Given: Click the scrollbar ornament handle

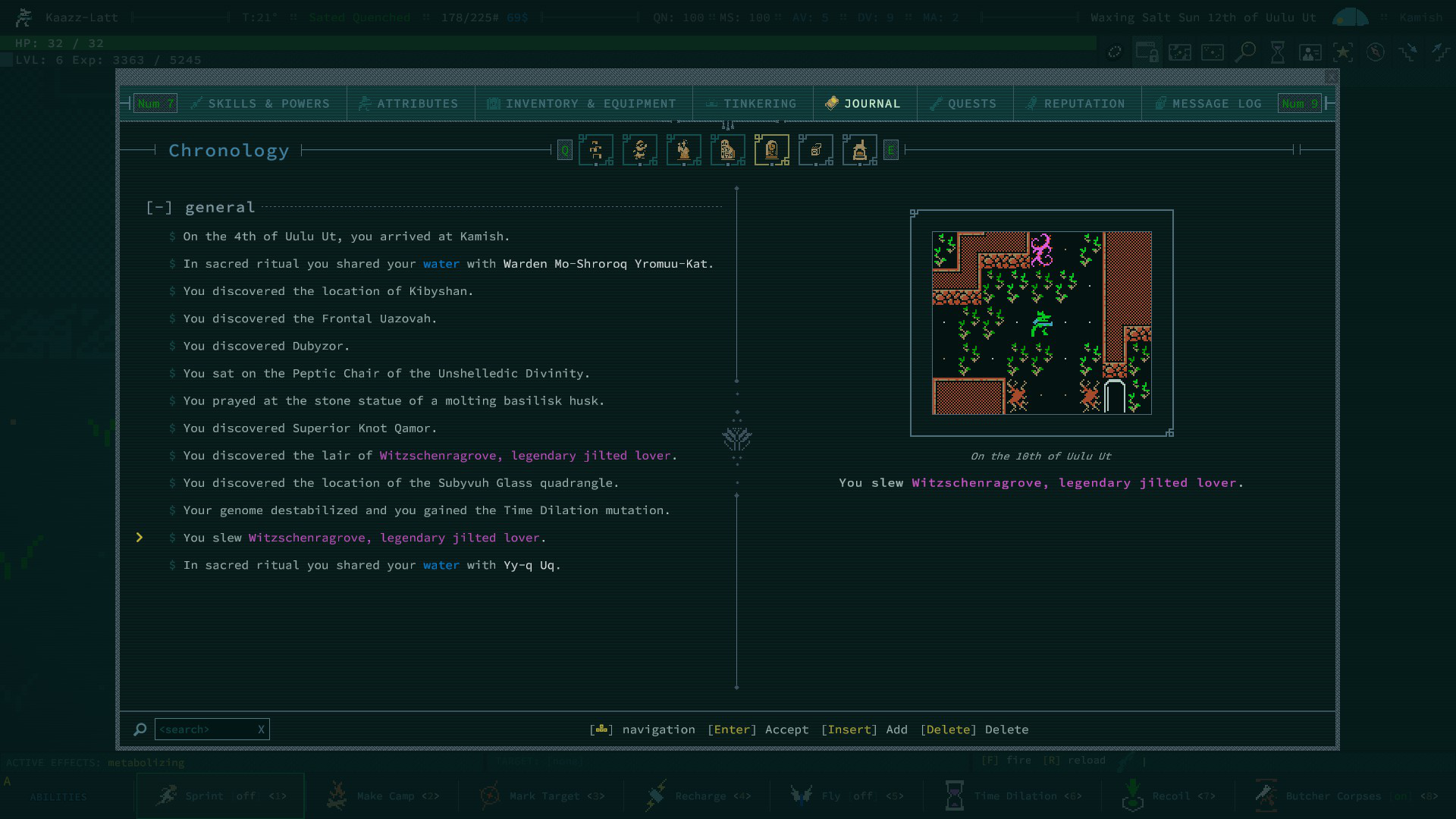Looking at the screenshot, I should (737, 438).
